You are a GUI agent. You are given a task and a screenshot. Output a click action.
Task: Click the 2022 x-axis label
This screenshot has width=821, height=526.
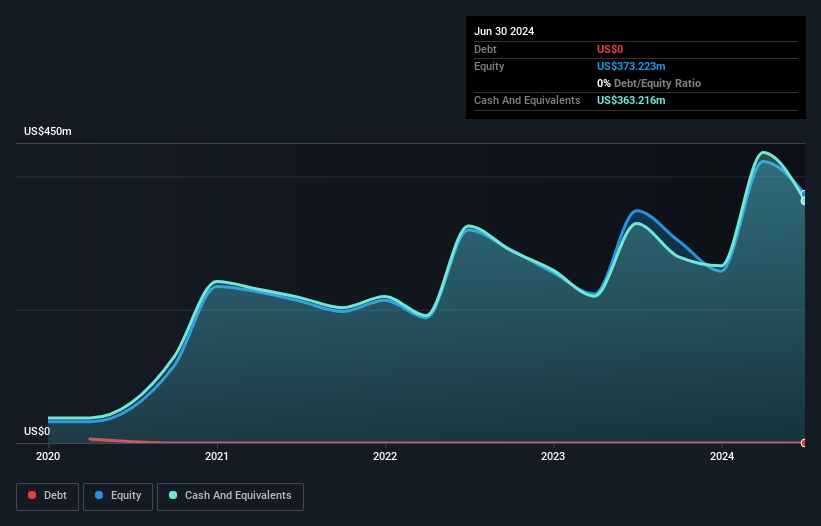[x=385, y=456]
